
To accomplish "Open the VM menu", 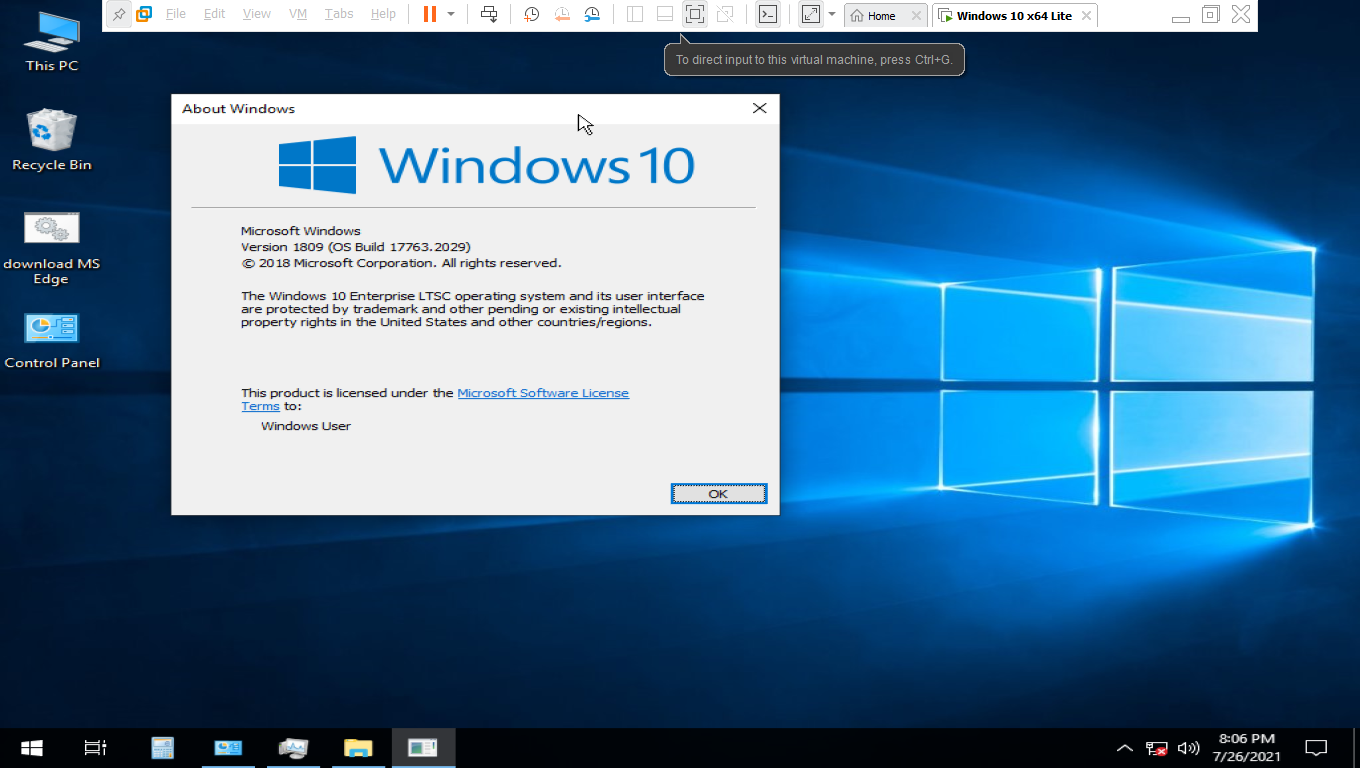I will 298,14.
